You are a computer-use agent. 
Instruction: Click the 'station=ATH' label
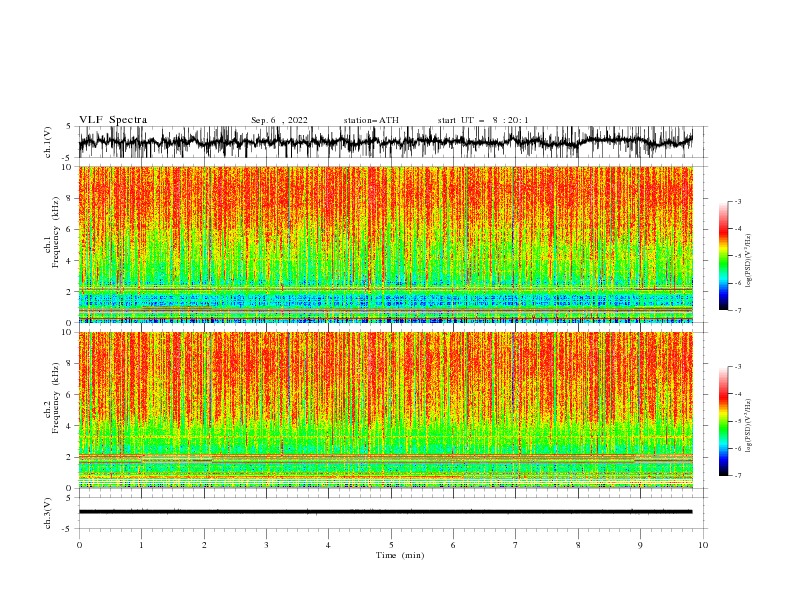click(371, 120)
